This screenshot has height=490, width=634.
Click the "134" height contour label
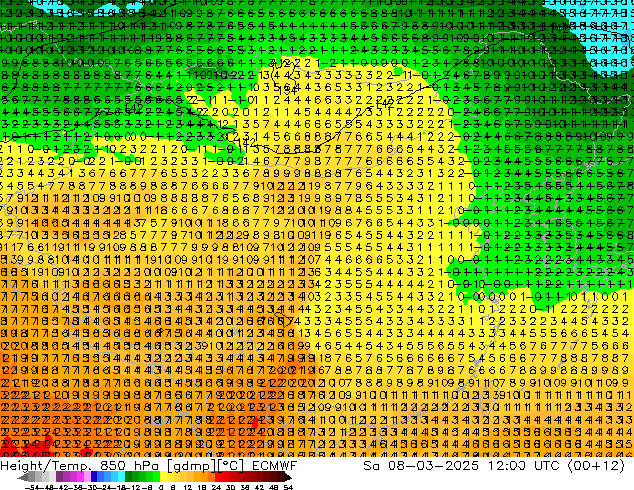coord(288,90)
